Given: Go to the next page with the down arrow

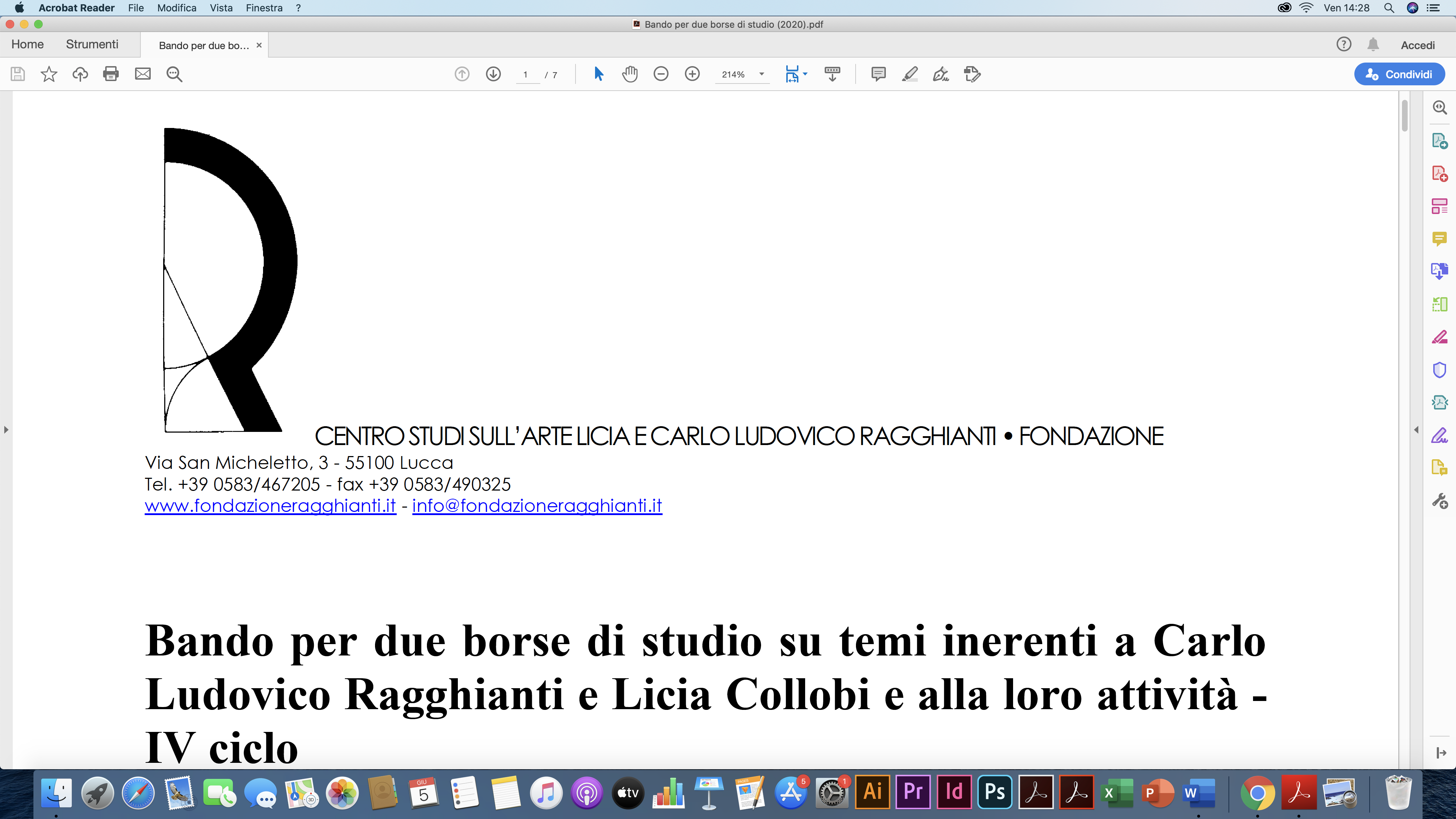Looking at the screenshot, I should [493, 74].
